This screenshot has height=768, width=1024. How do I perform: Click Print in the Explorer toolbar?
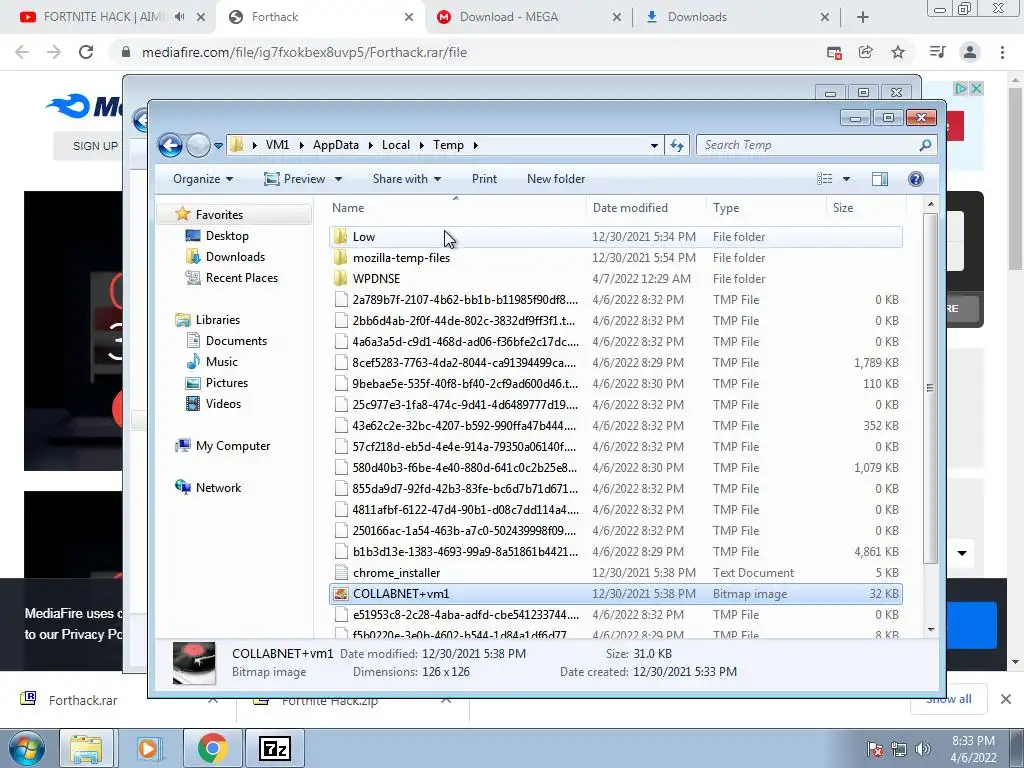pos(485,179)
